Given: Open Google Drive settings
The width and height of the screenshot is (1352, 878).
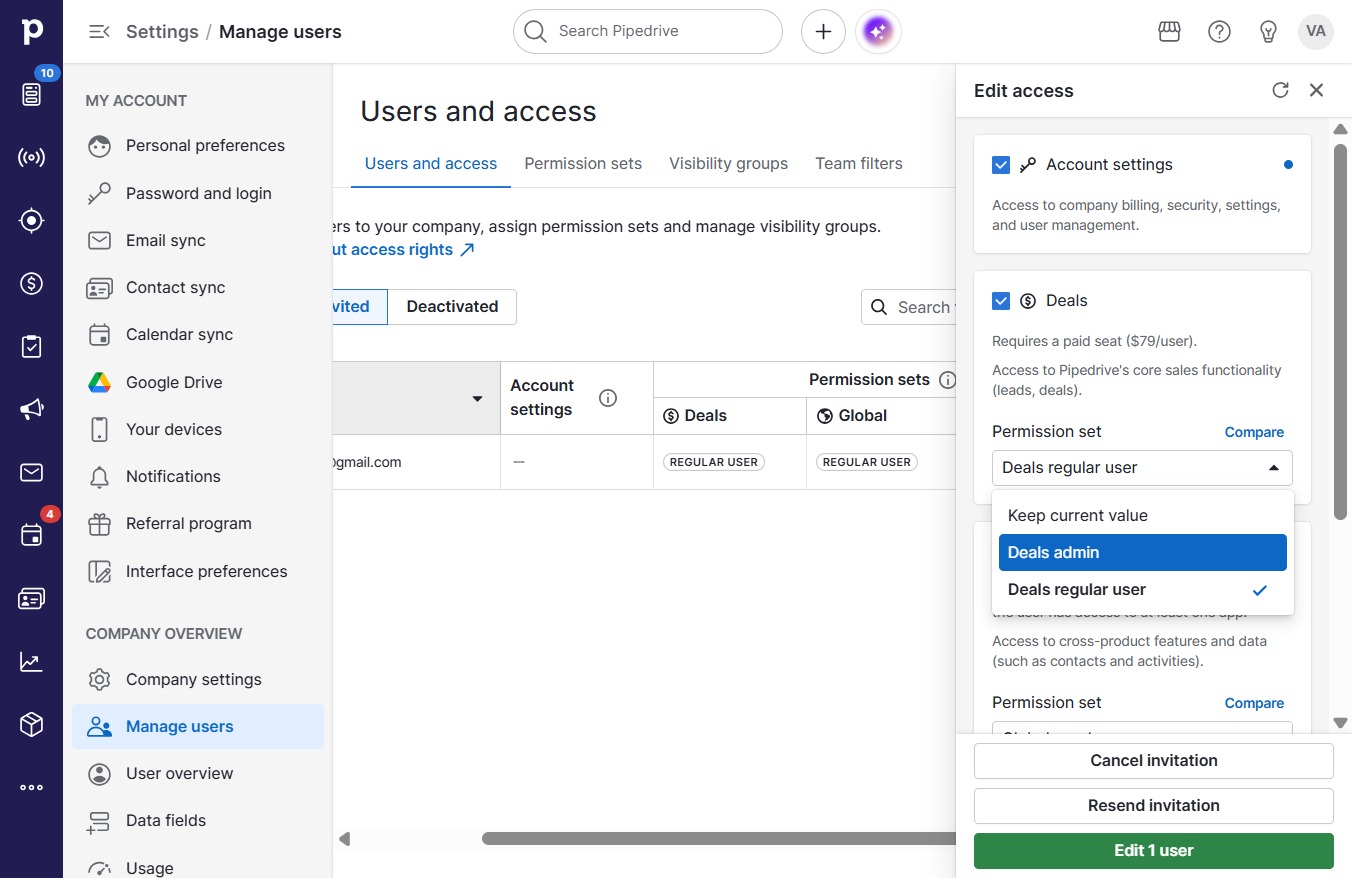Looking at the screenshot, I should click(x=198, y=383).
